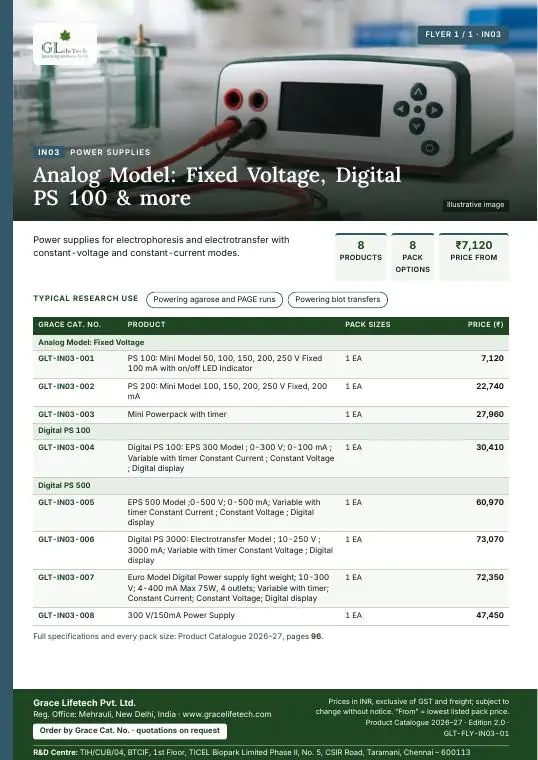Click the price 7,120
Viewport: 538px width, 760px height.
tap(492, 358)
